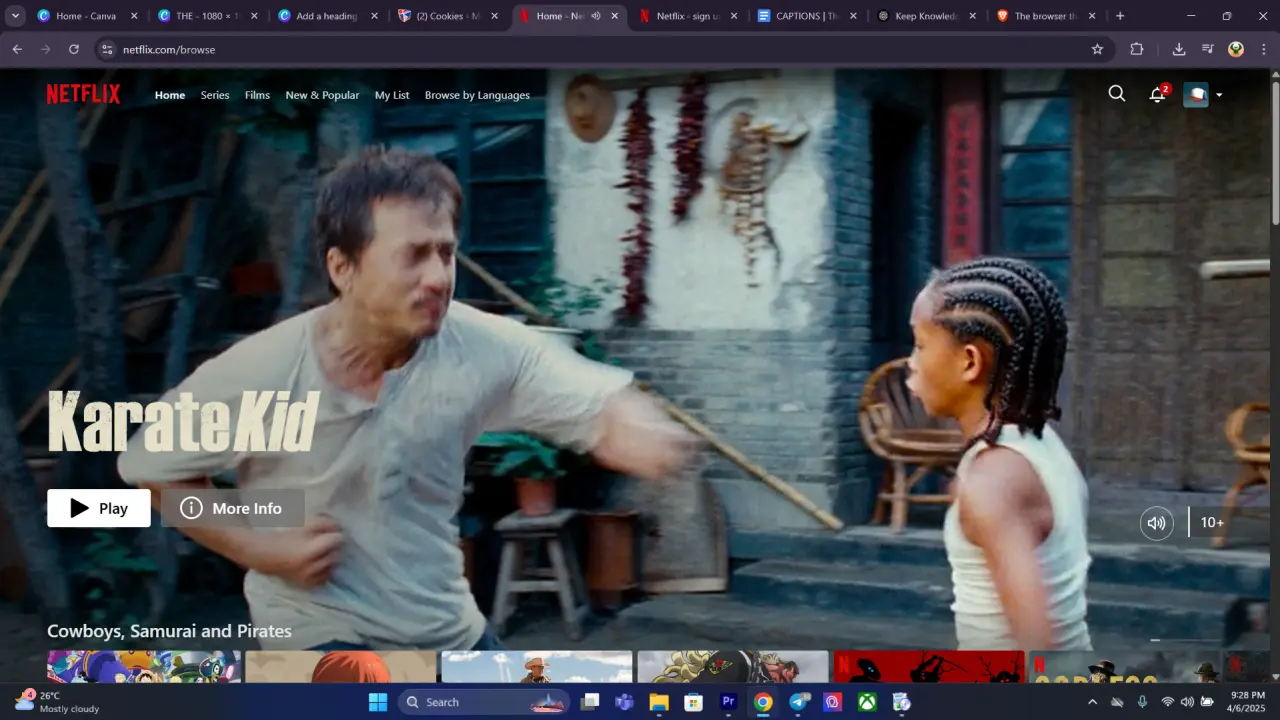Open the tab search dropdown arrow
This screenshot has height=720, width=1280.
(15, 16)
